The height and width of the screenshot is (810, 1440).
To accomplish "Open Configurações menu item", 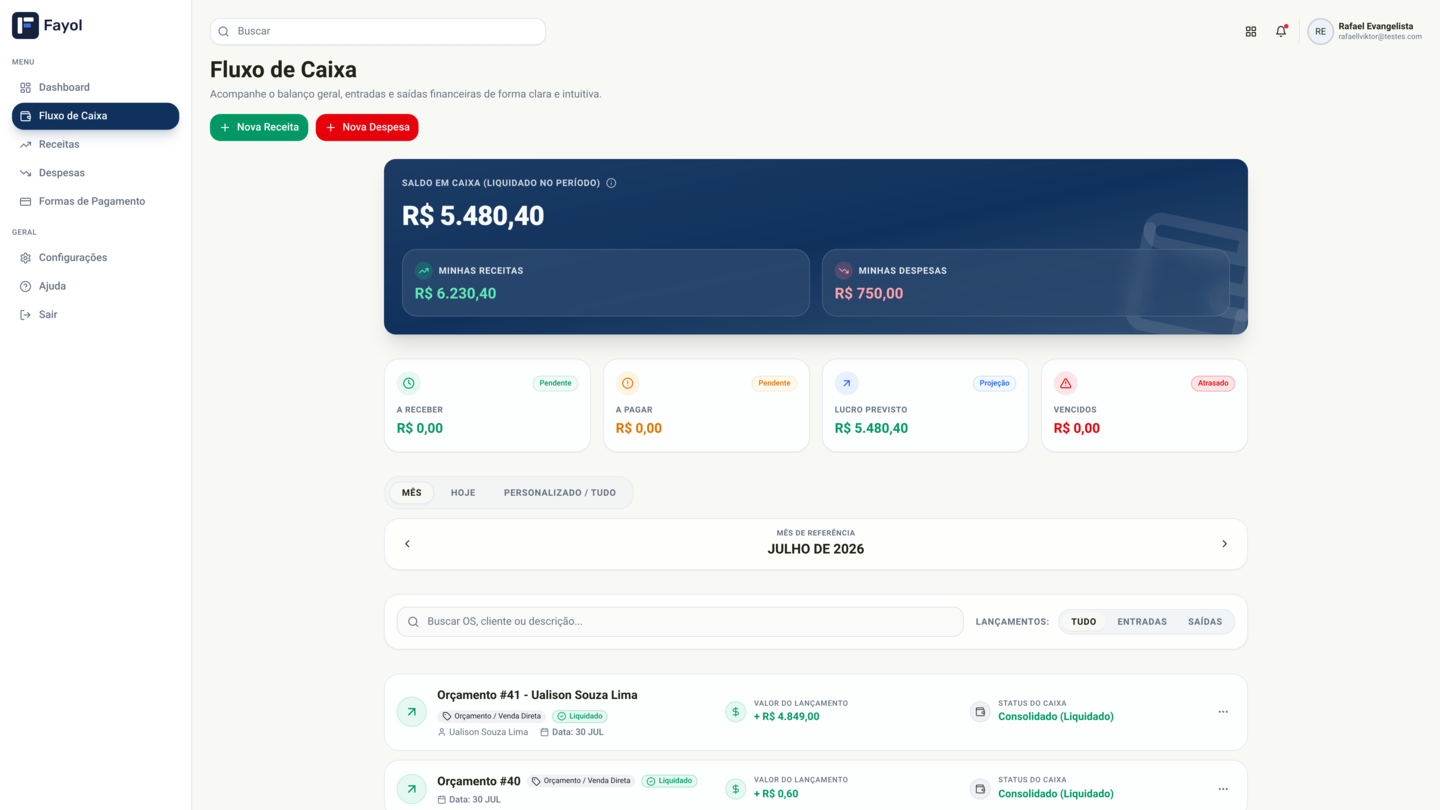I will click(x=95, y=258).
